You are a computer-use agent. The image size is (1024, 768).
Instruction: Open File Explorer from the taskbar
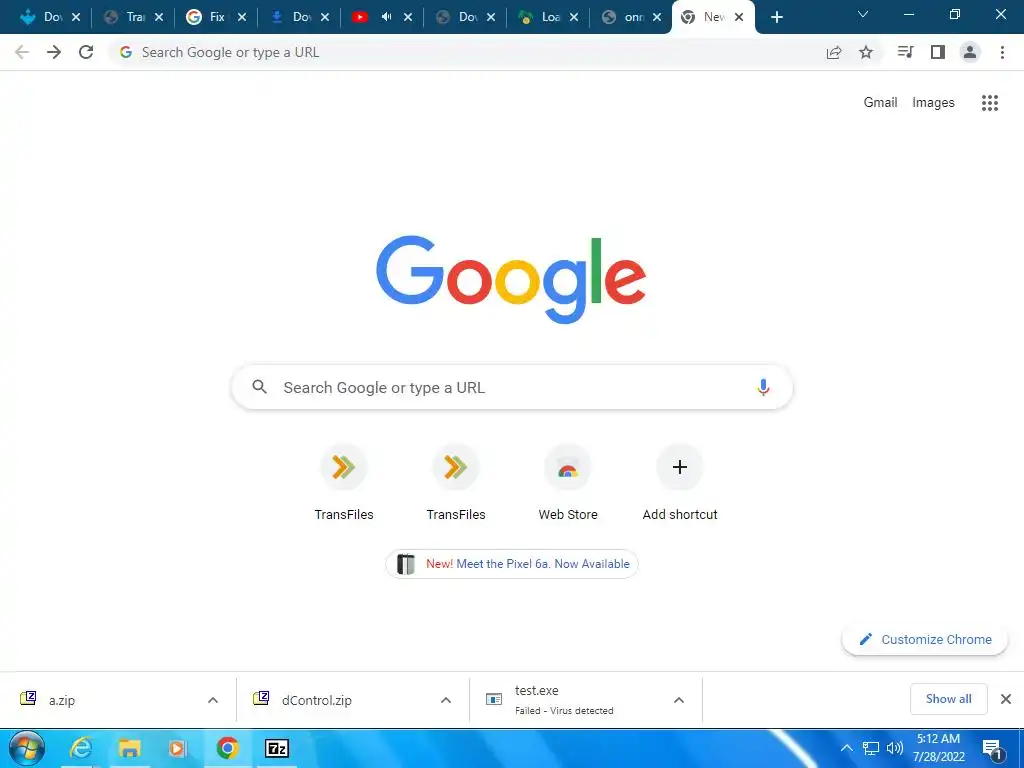pyautogui.click(x=129, y=748)
